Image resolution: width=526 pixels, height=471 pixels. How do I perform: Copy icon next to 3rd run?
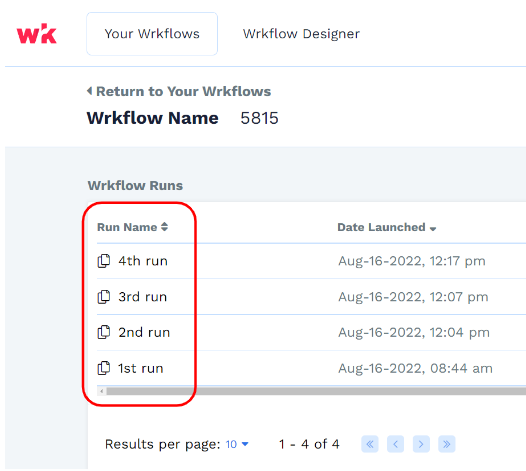pos(104,297)
